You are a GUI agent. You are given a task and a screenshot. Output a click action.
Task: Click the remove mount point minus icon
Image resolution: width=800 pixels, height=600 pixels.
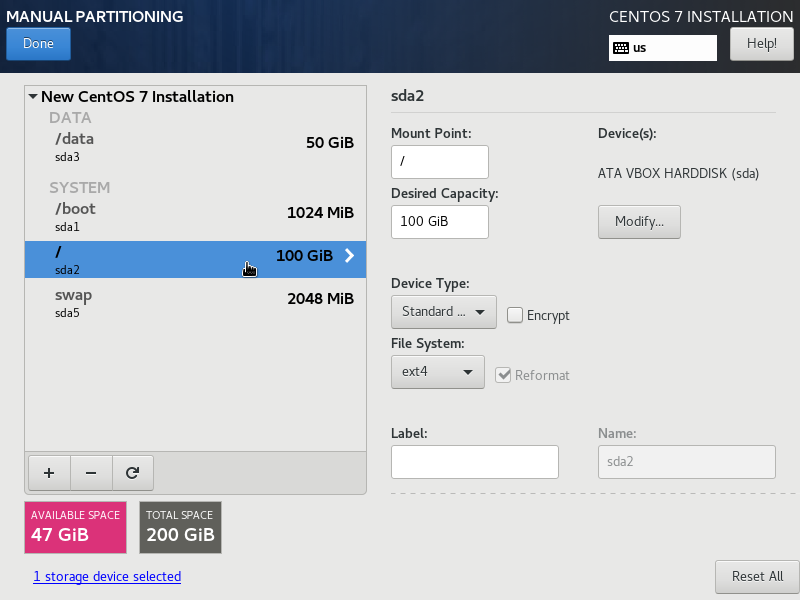(90, 470)
